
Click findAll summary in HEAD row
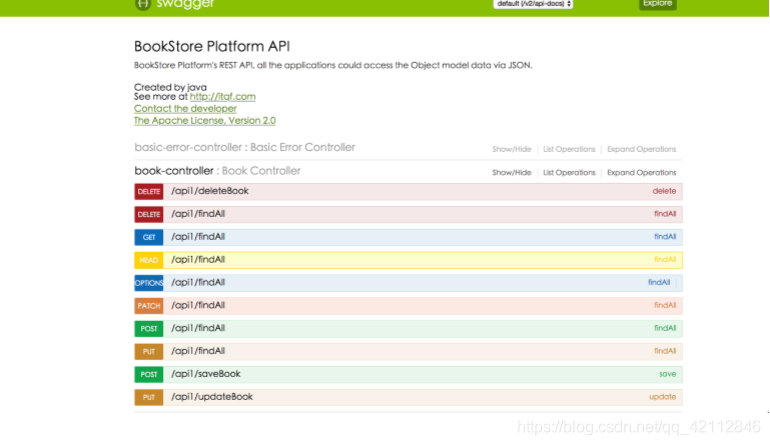[x=665, y=259]
